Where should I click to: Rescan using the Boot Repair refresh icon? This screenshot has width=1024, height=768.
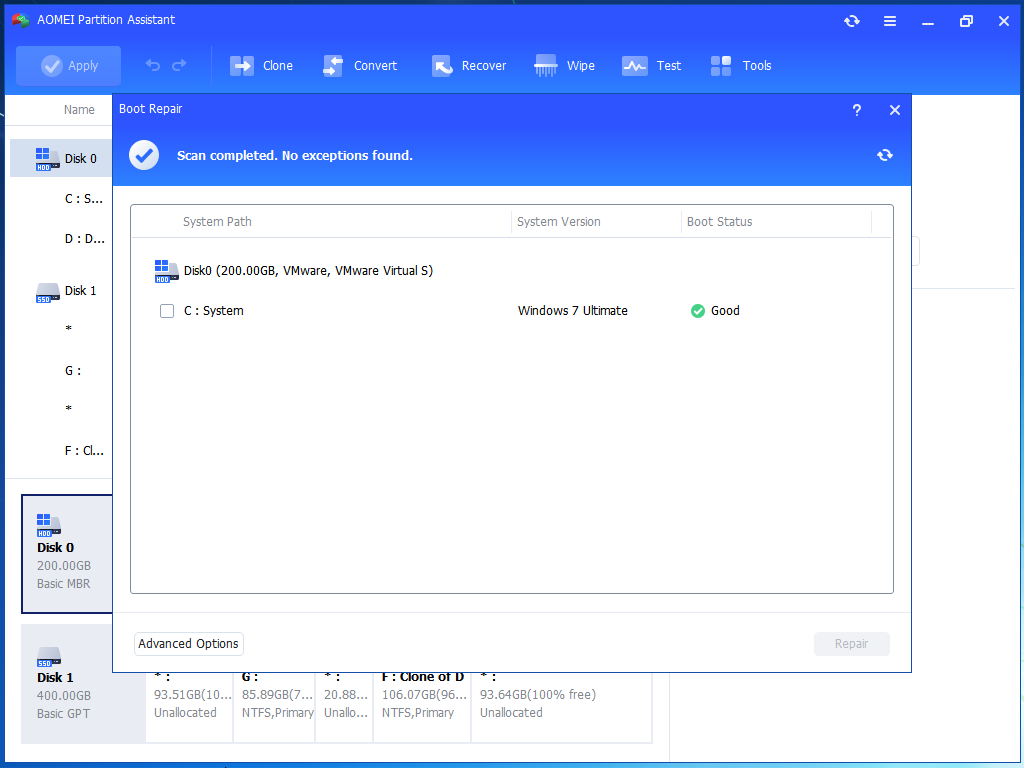(x=884, y=155)
